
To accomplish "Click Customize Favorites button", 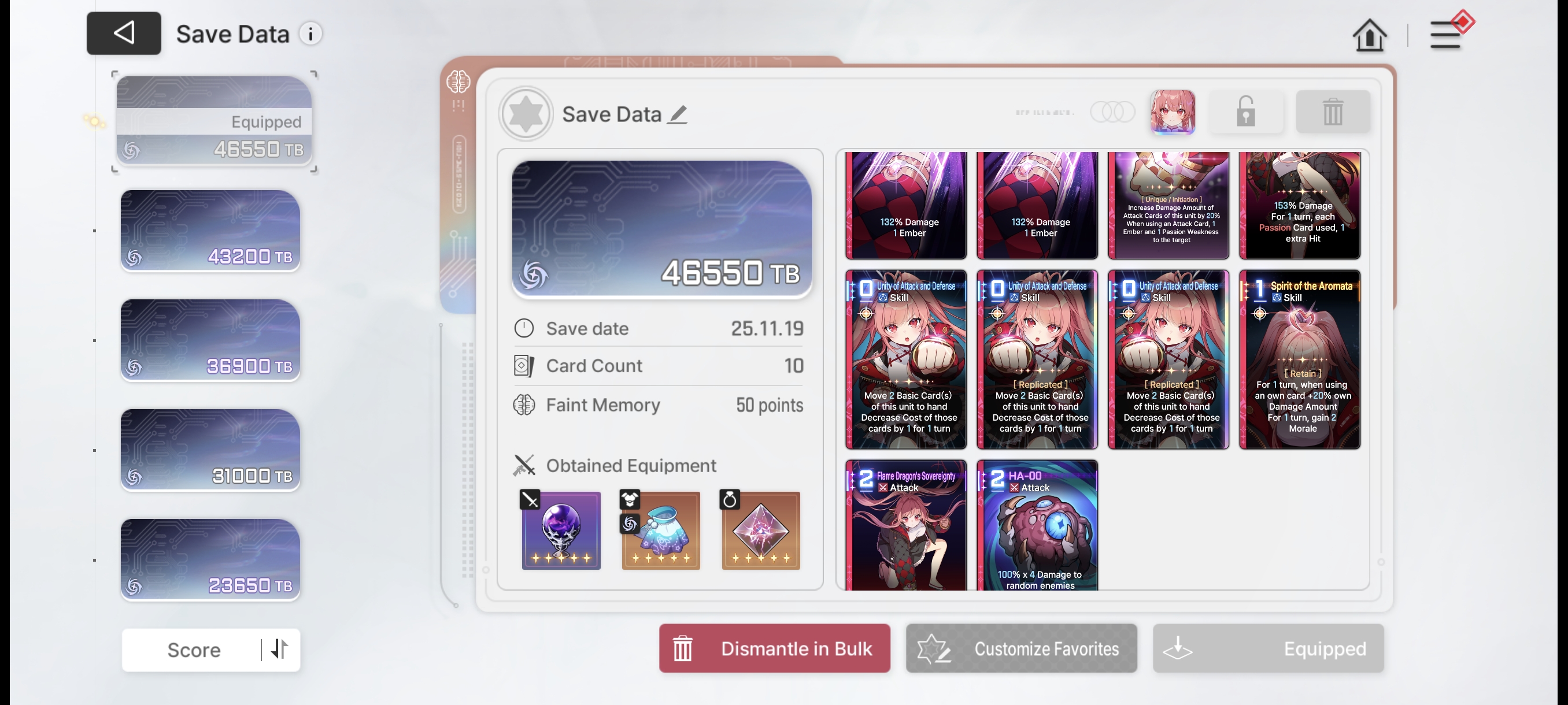I will [x=1021, y=648].
